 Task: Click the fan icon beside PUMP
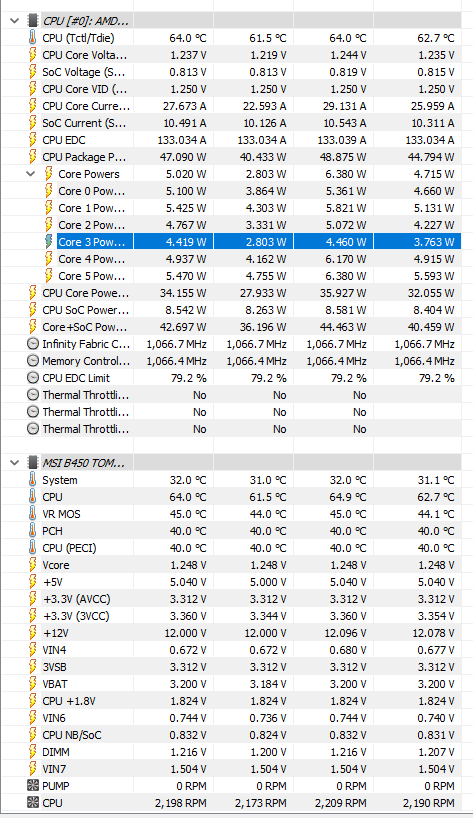point(32,786)
